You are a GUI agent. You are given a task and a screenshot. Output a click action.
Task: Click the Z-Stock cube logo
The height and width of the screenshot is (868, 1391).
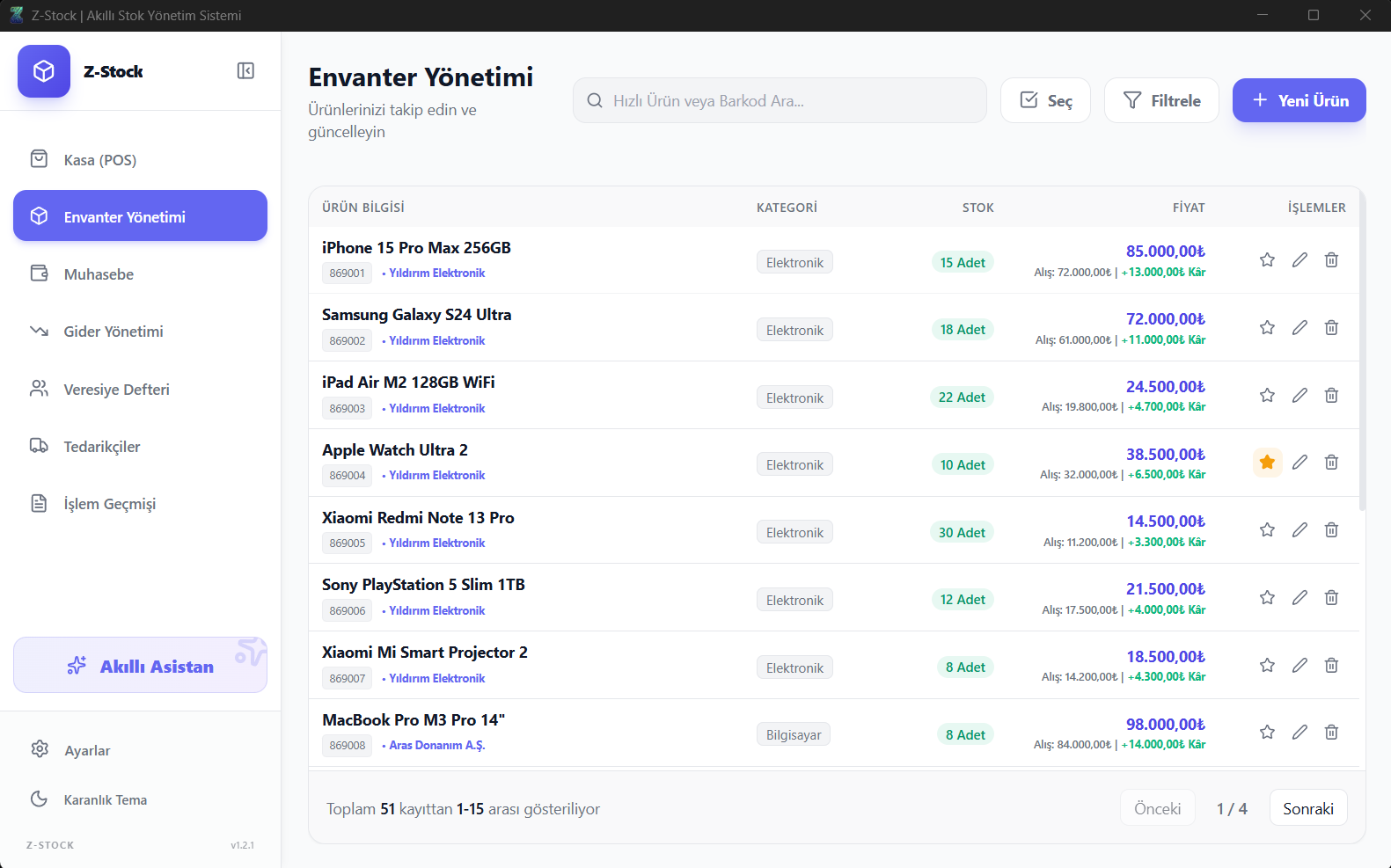(44, 71)
